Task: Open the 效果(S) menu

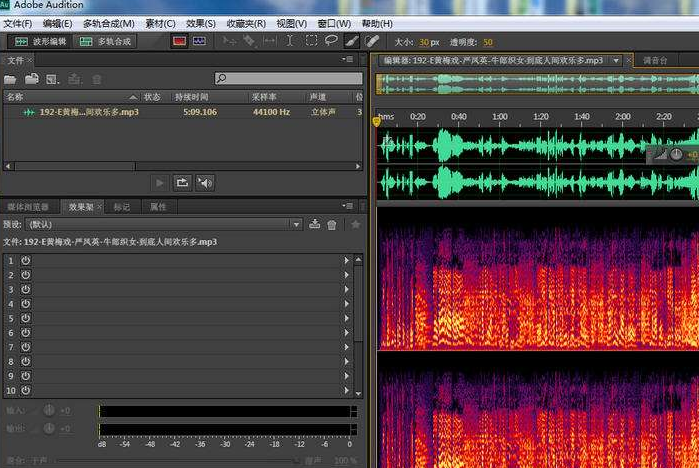Action: click(201, 23)
